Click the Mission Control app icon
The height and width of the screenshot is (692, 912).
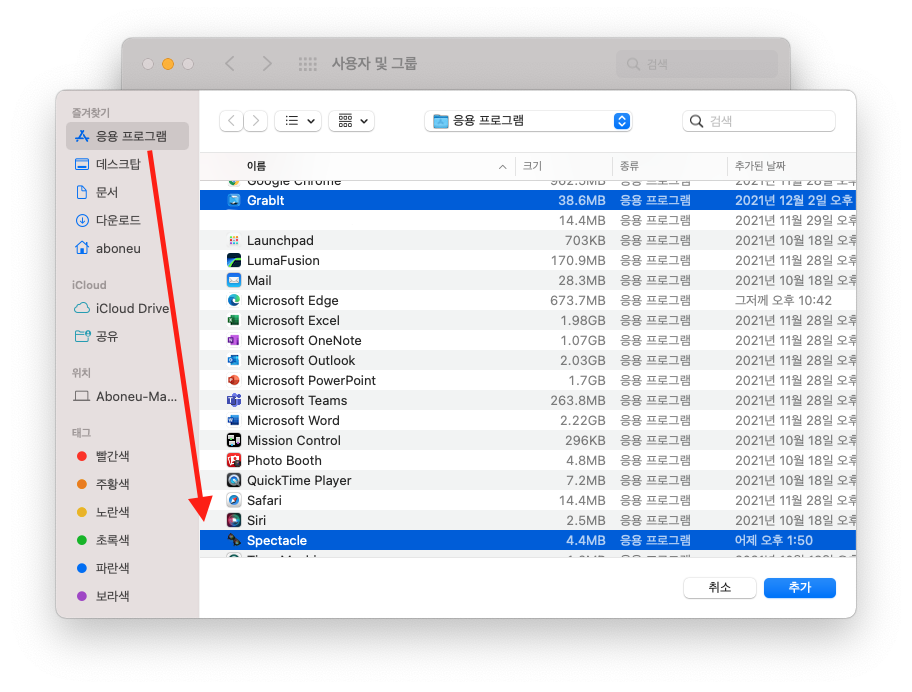234,440
